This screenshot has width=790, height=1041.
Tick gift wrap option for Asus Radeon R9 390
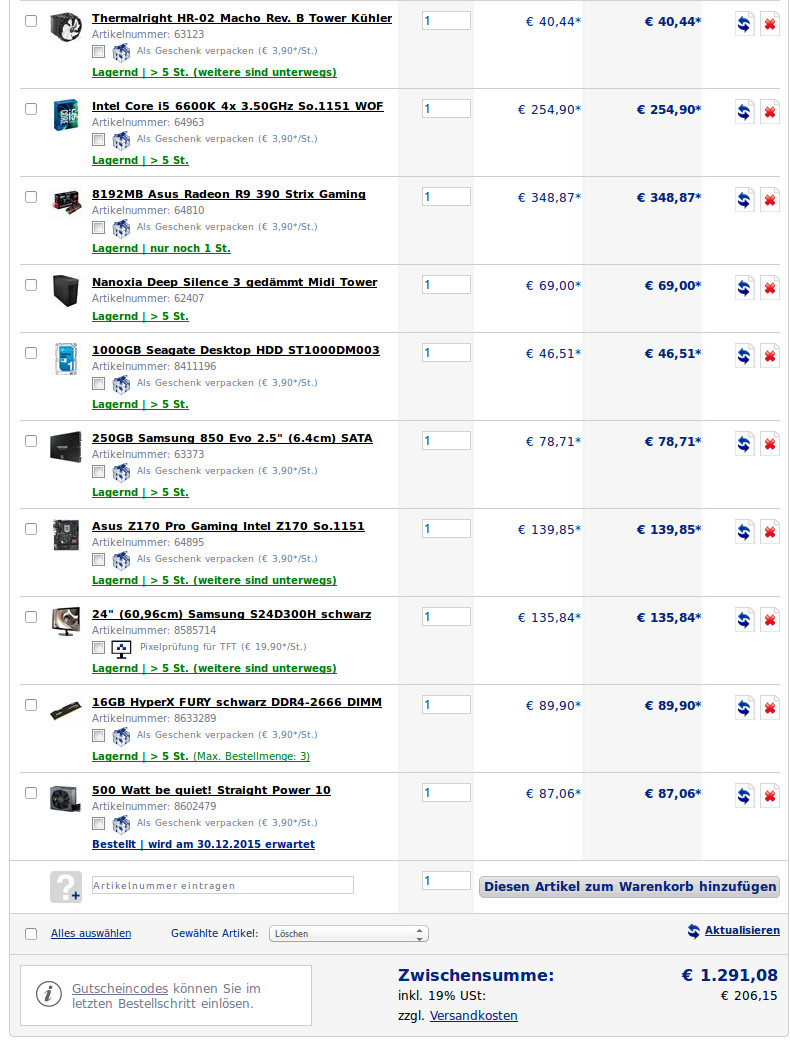(98, 228)
